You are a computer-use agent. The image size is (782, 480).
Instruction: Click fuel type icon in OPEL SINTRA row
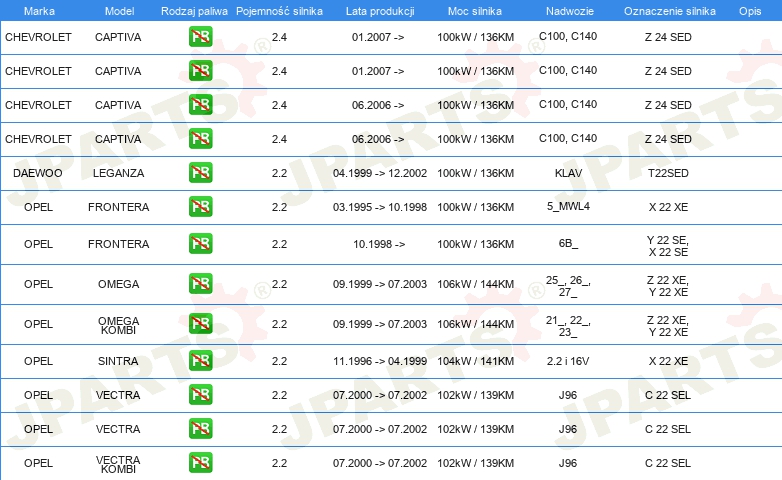coord(200,360)
